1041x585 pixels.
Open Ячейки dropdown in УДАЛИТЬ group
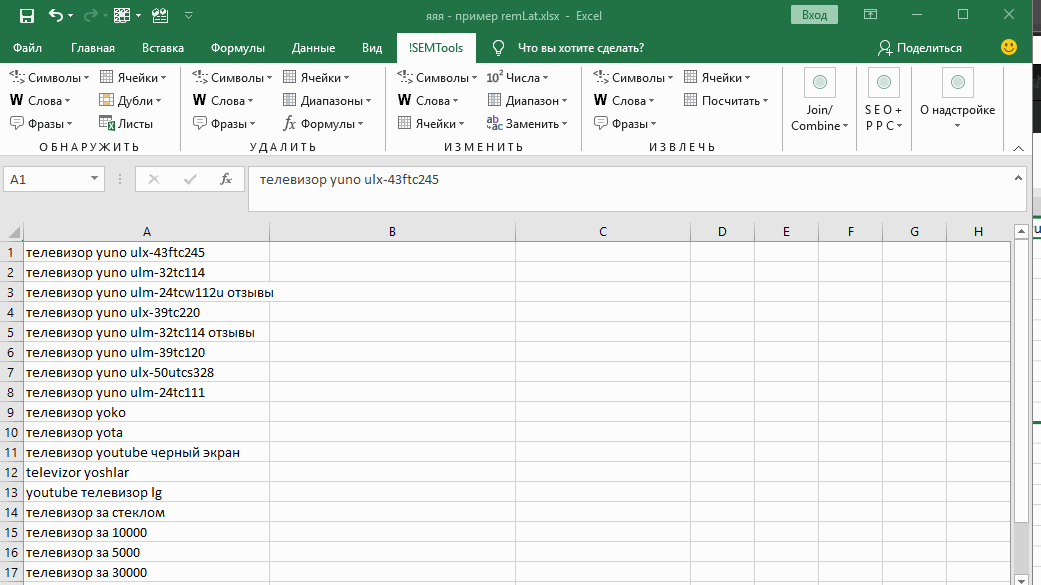(x=316, y=78)
